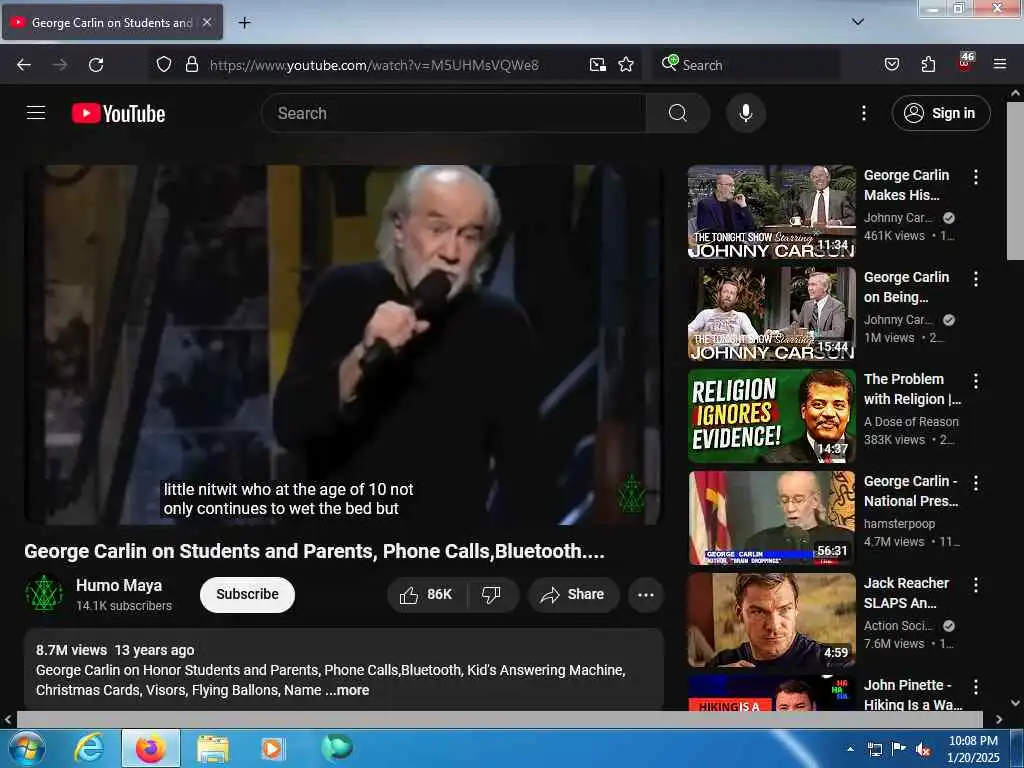
Task: Open the 'Jack Reacher SLAPS' video thumbnail
Action: (x=771, y=620)
